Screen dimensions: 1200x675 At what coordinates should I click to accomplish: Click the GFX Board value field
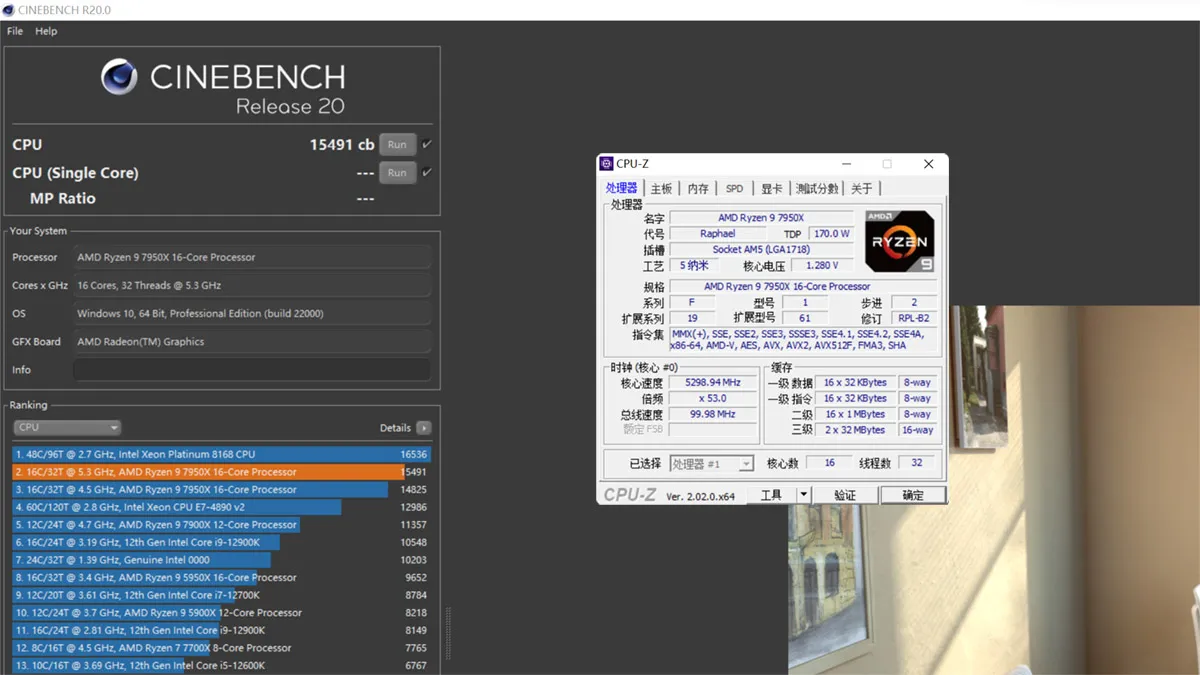pyautogui.click(x=252, y=341)
